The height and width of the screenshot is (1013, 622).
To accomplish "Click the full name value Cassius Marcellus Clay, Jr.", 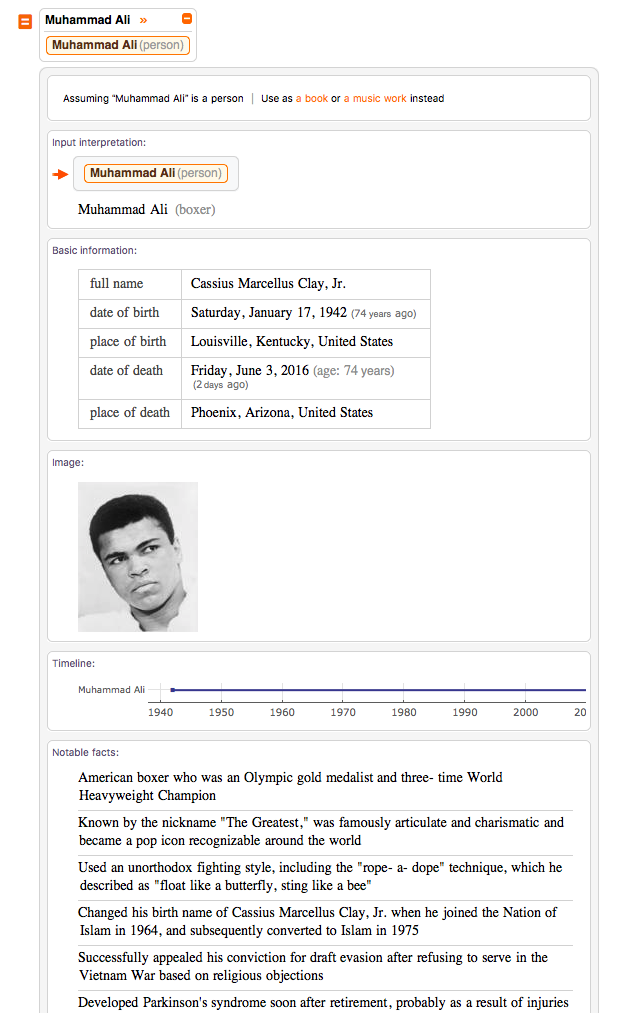I will [268, 284].
